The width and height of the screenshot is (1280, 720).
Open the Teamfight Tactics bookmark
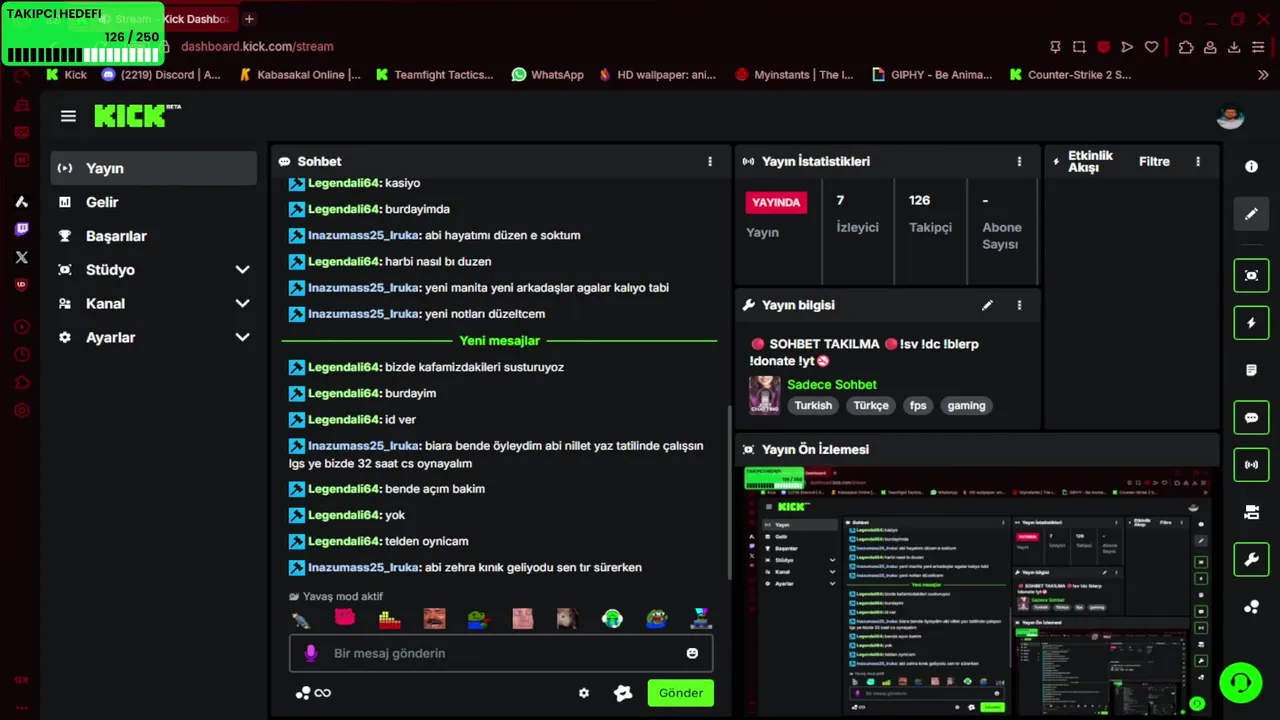coord(434,75)
